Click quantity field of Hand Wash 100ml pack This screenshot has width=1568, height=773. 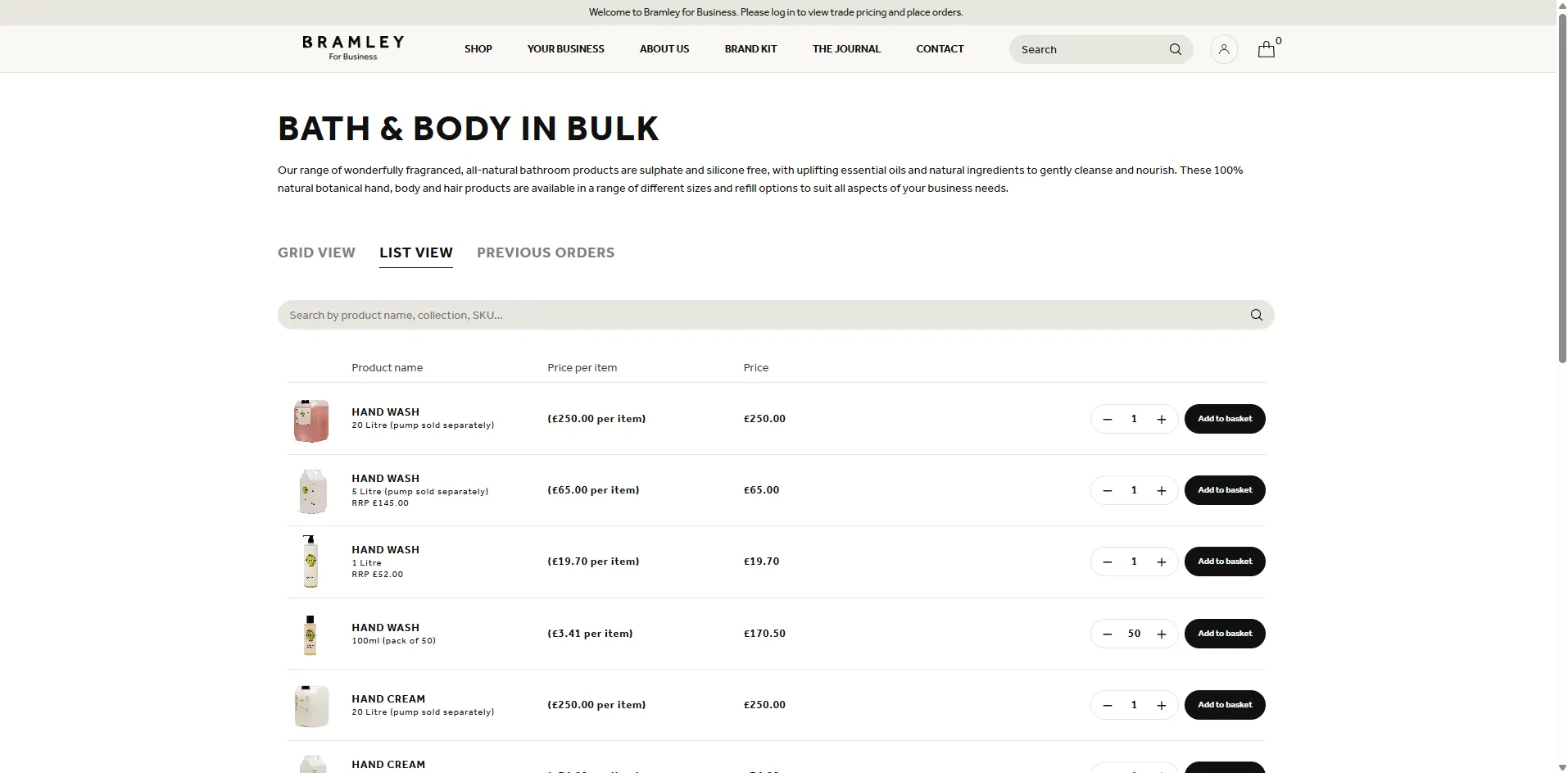coord(1134,634)
